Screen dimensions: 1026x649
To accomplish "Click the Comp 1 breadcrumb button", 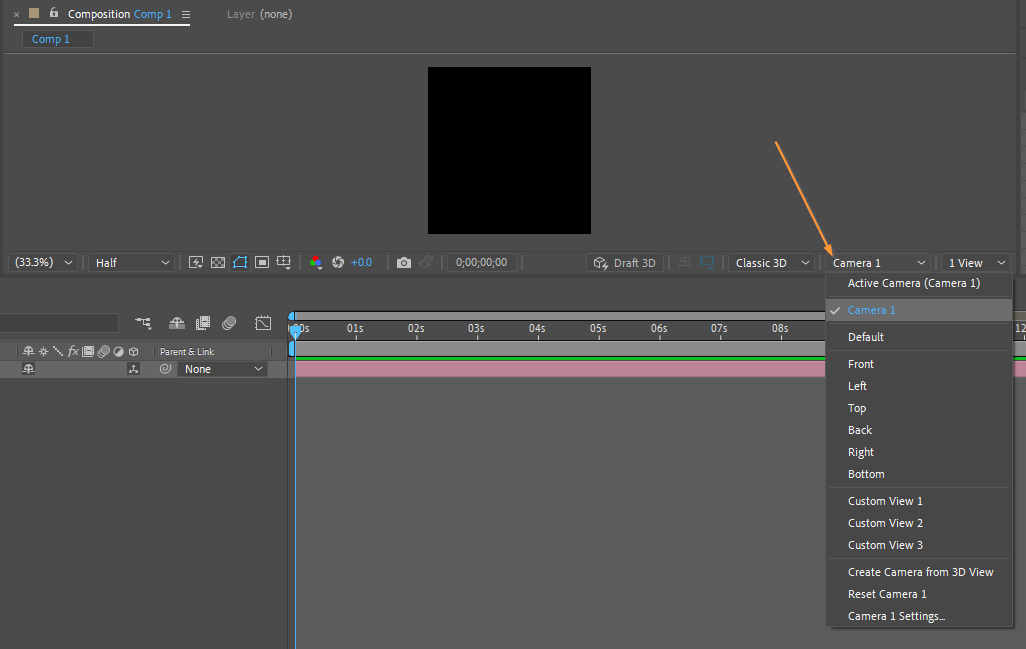I will (x=58, y=39).
